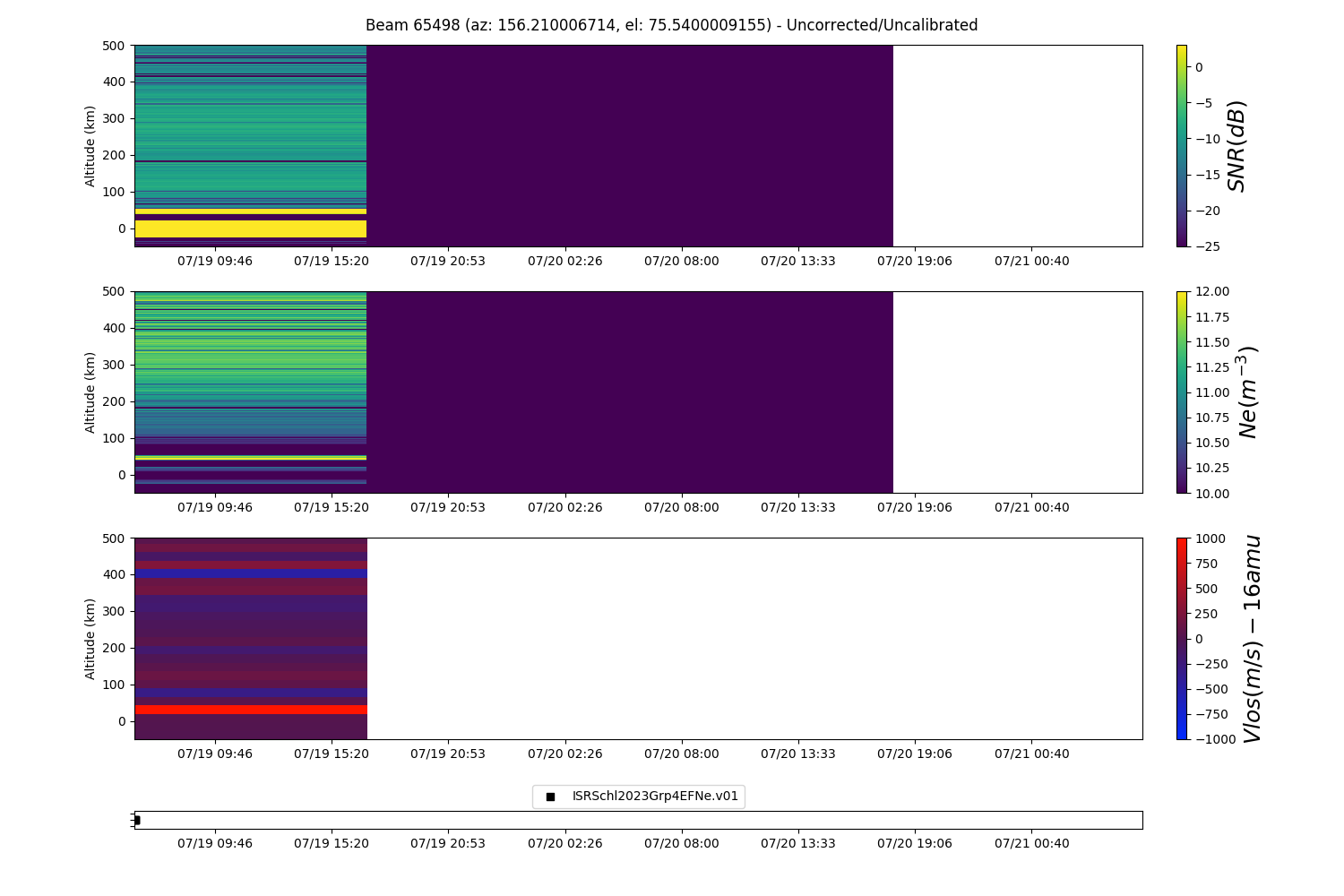Click the 11.00 tick on the Ne colorbar

click(1211, 392)
